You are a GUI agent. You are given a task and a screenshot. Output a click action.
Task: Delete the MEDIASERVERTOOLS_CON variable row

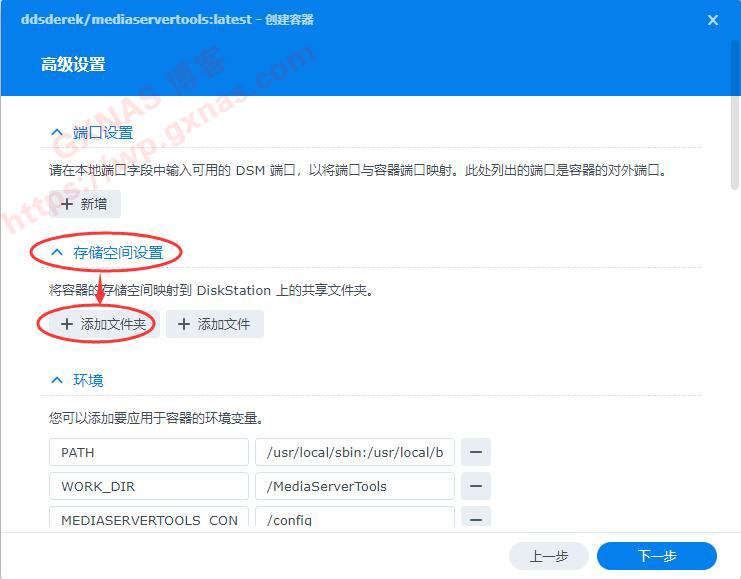[x=475, y=519]
